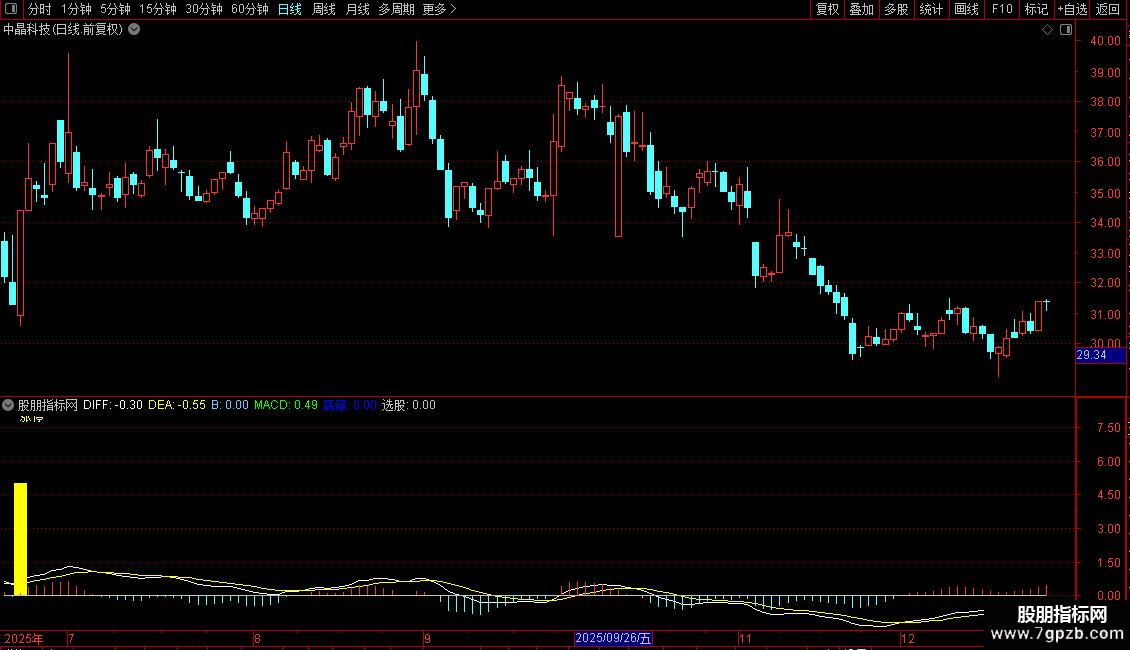Open the F10 company info
Image resolution: width=1130 pixels, height=650 pixels.
(1002, 9)
